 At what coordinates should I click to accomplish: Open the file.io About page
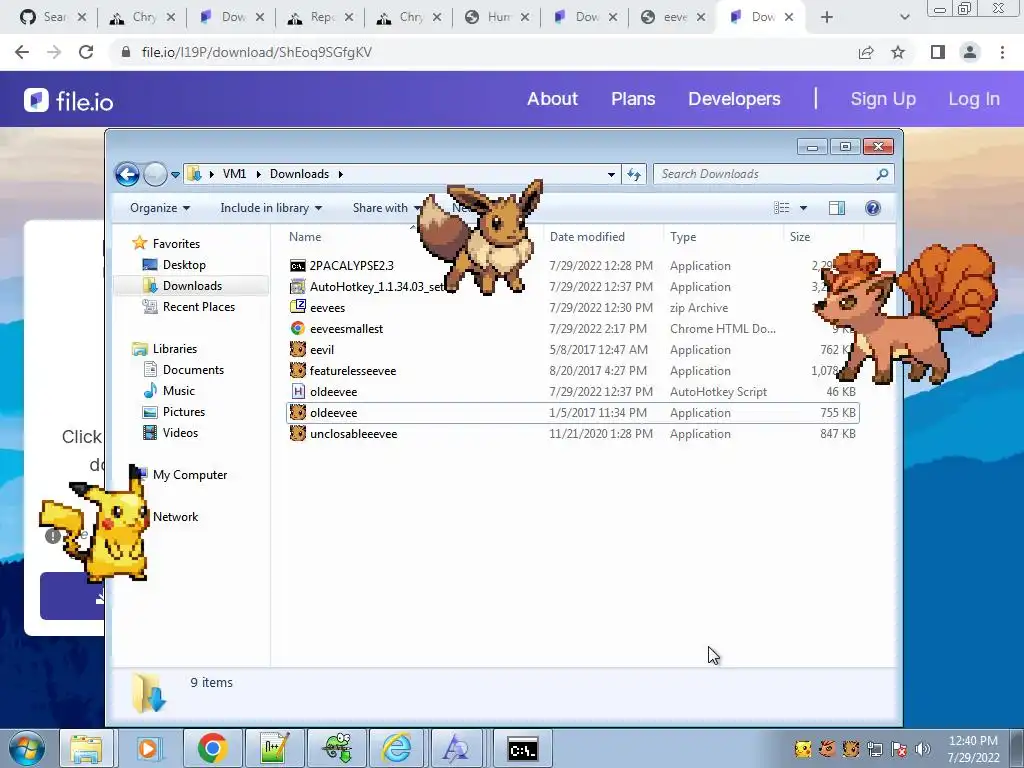tap(552, 99)
